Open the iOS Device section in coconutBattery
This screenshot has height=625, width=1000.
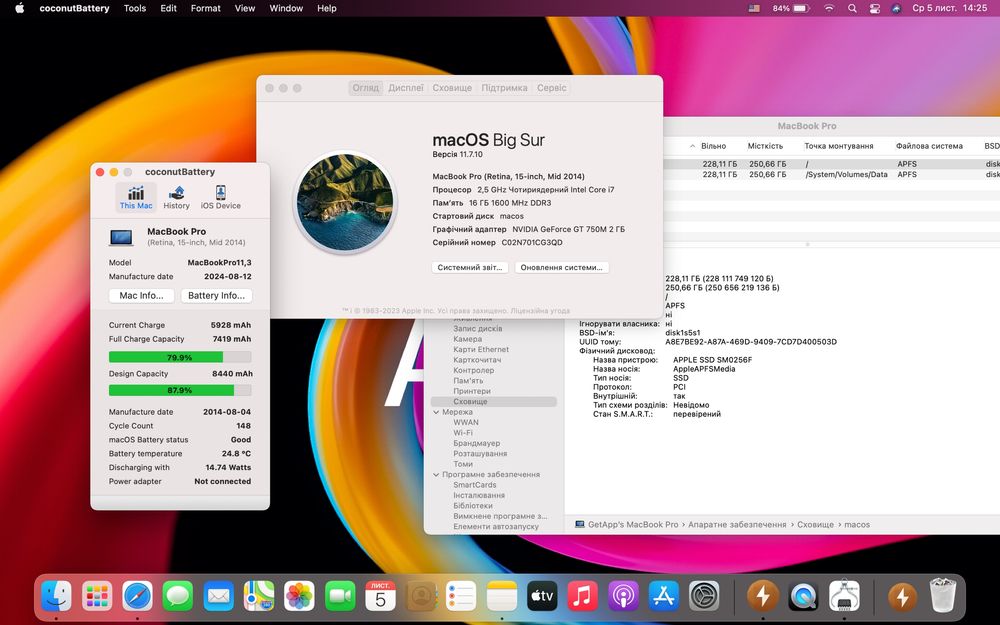coord(221,197)
